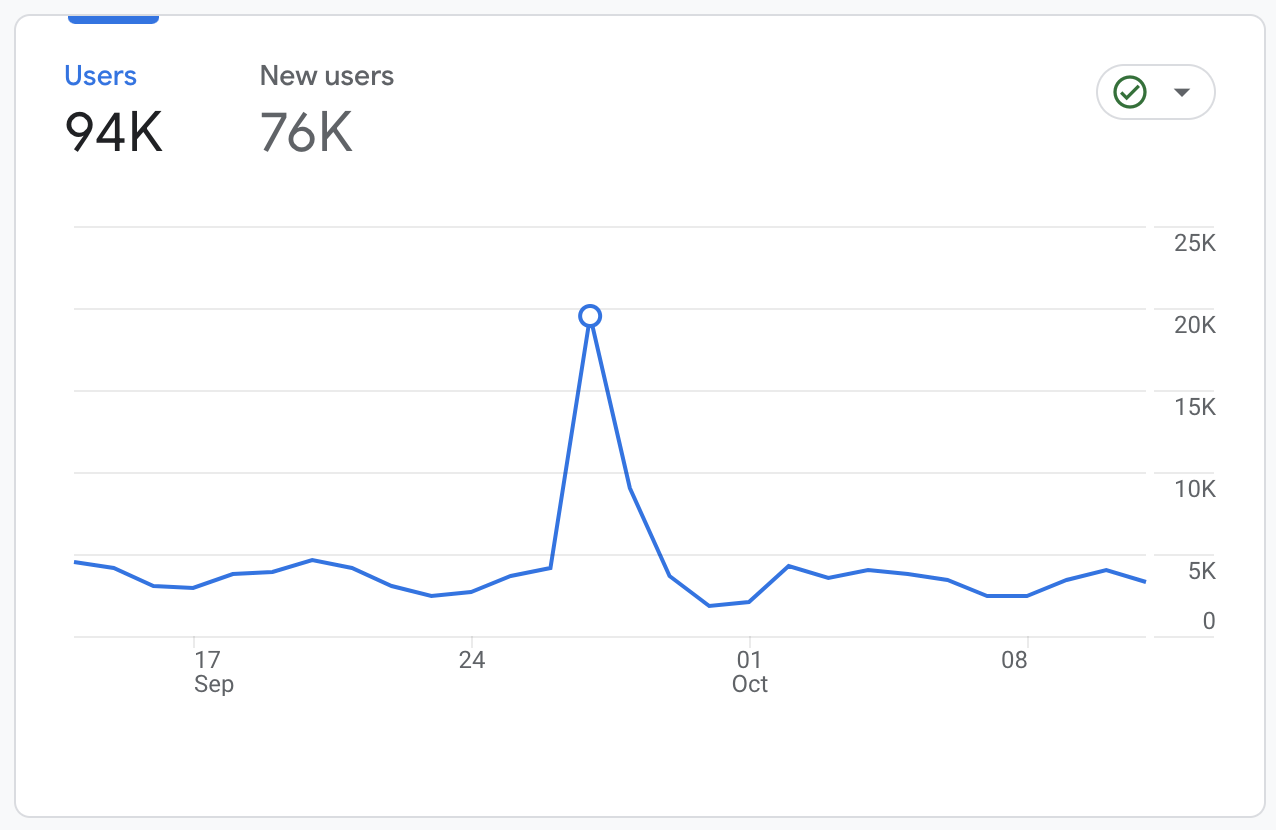This screenshot has width=1276, height=830.
Task: Expand the metric options via the caret
Action: (1183, 92)
